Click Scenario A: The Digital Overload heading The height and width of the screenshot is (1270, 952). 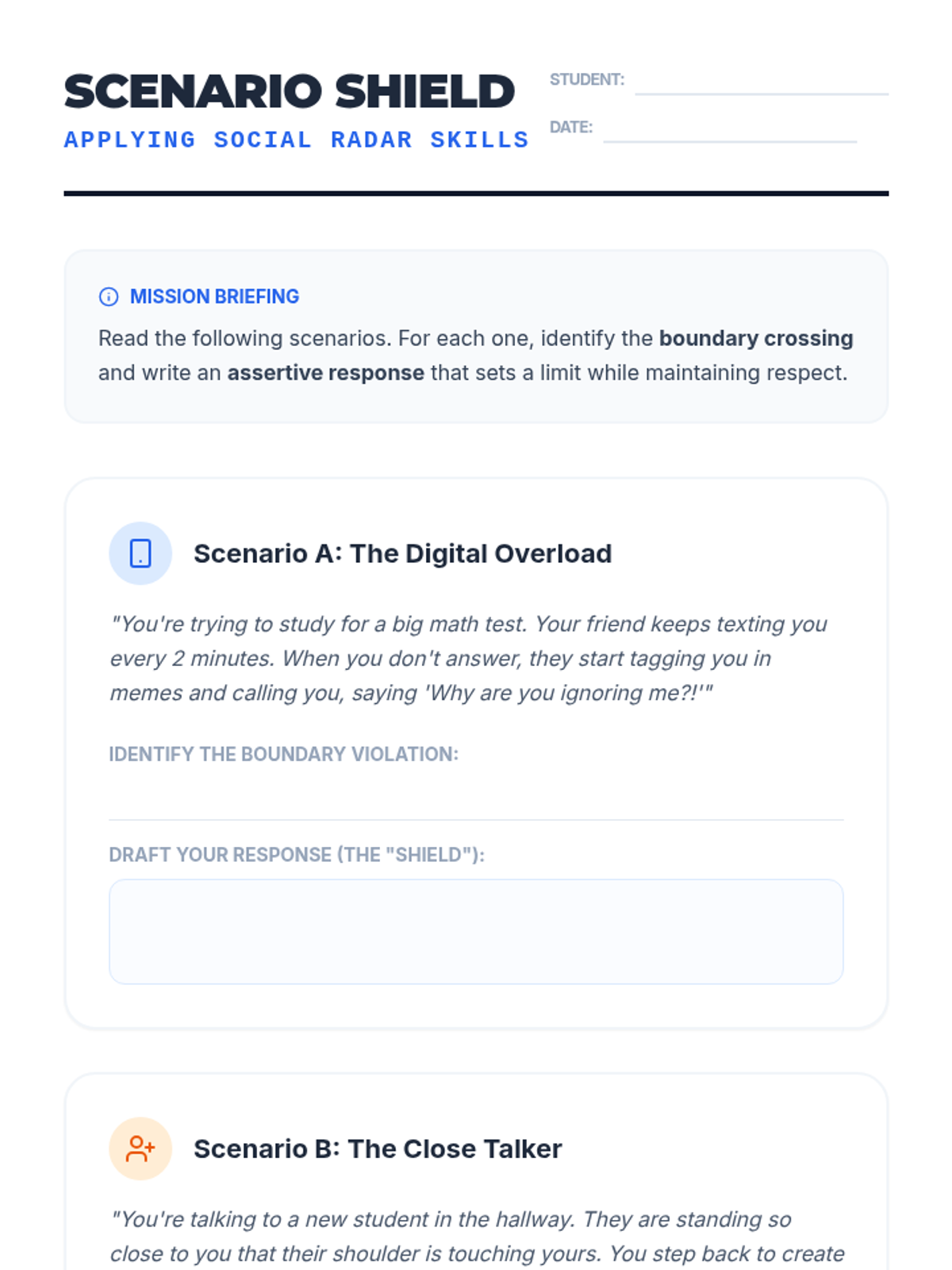tap(403, 553)
